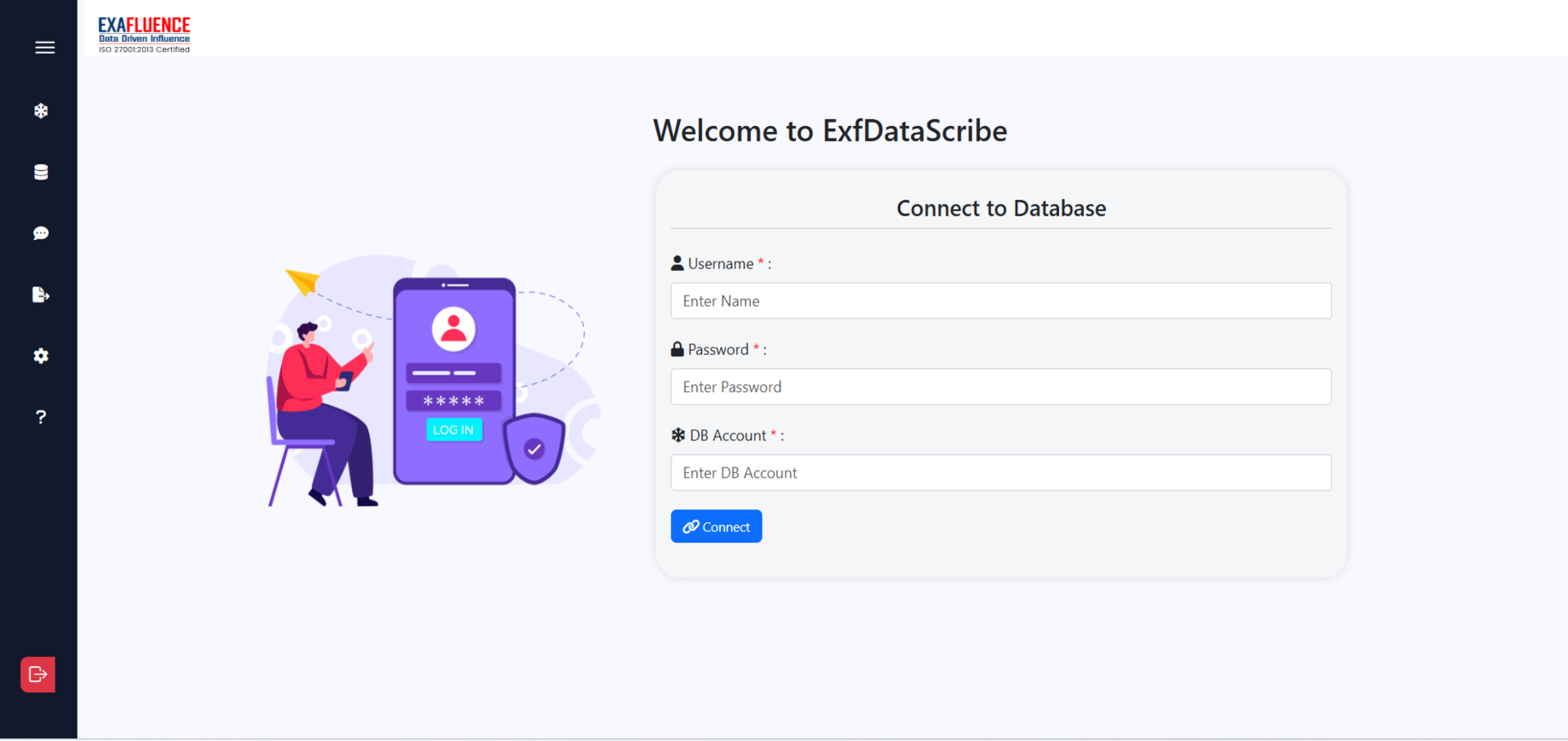The width and height of the screenshot is (1568, 741).
Task: Open the chat bubble icon in sidebar
Action: pyautogui.click(x=41, y=233)
